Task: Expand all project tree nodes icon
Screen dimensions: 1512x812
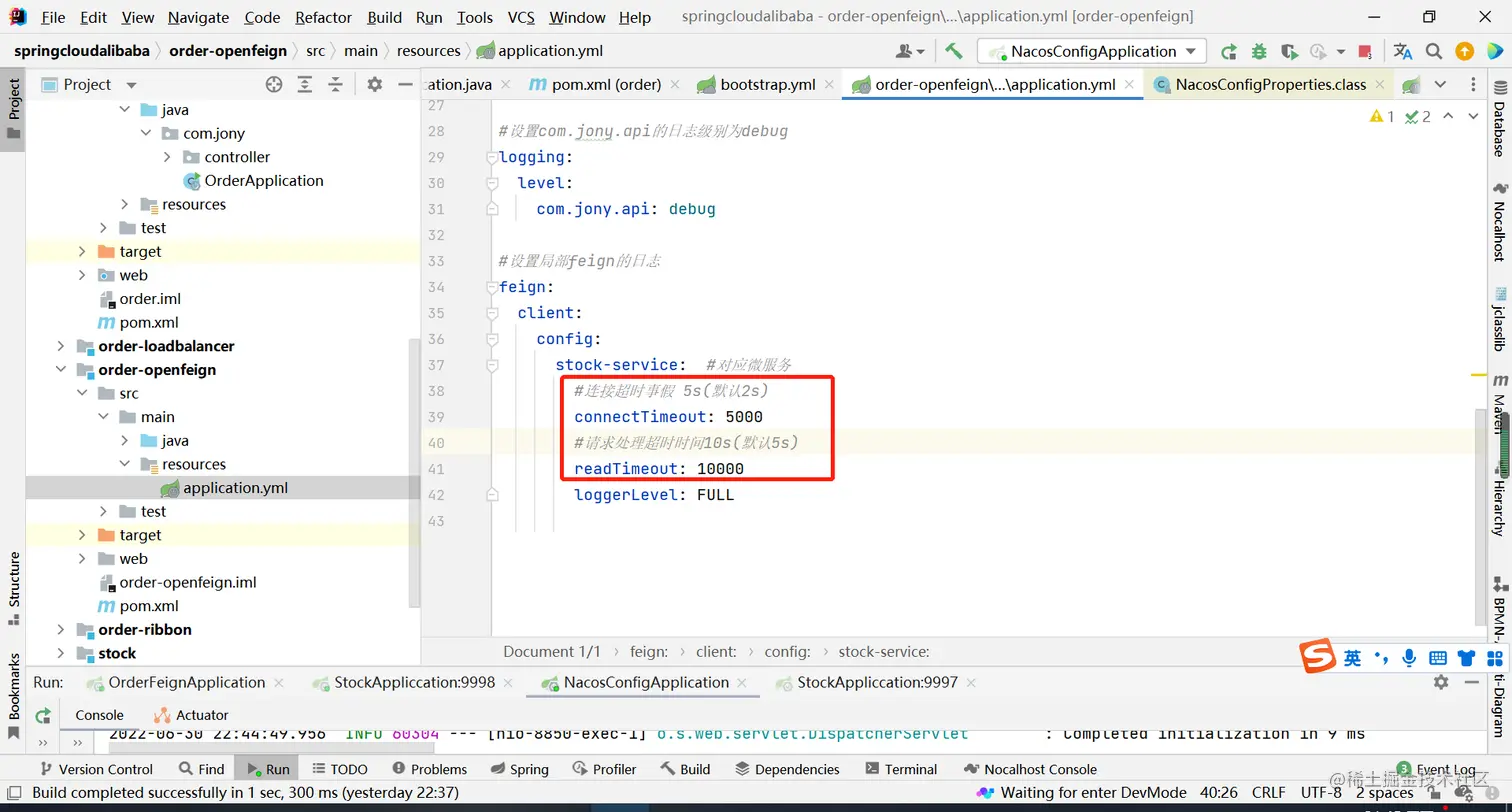Action: pyautogui.click(x=306, y=85)
